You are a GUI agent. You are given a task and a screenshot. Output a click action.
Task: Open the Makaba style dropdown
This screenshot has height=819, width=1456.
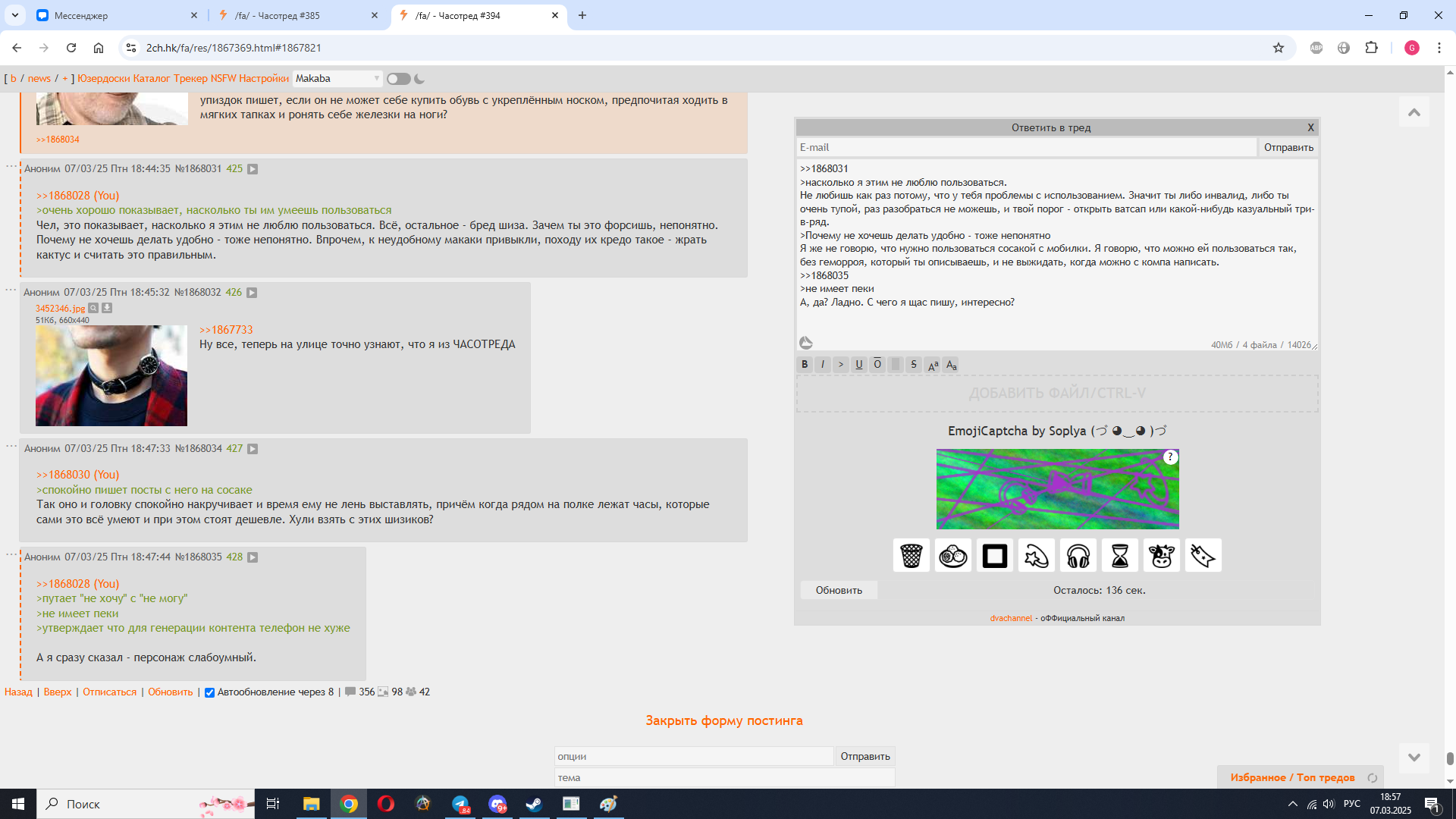pyautogui.click(x=337, y=79)
